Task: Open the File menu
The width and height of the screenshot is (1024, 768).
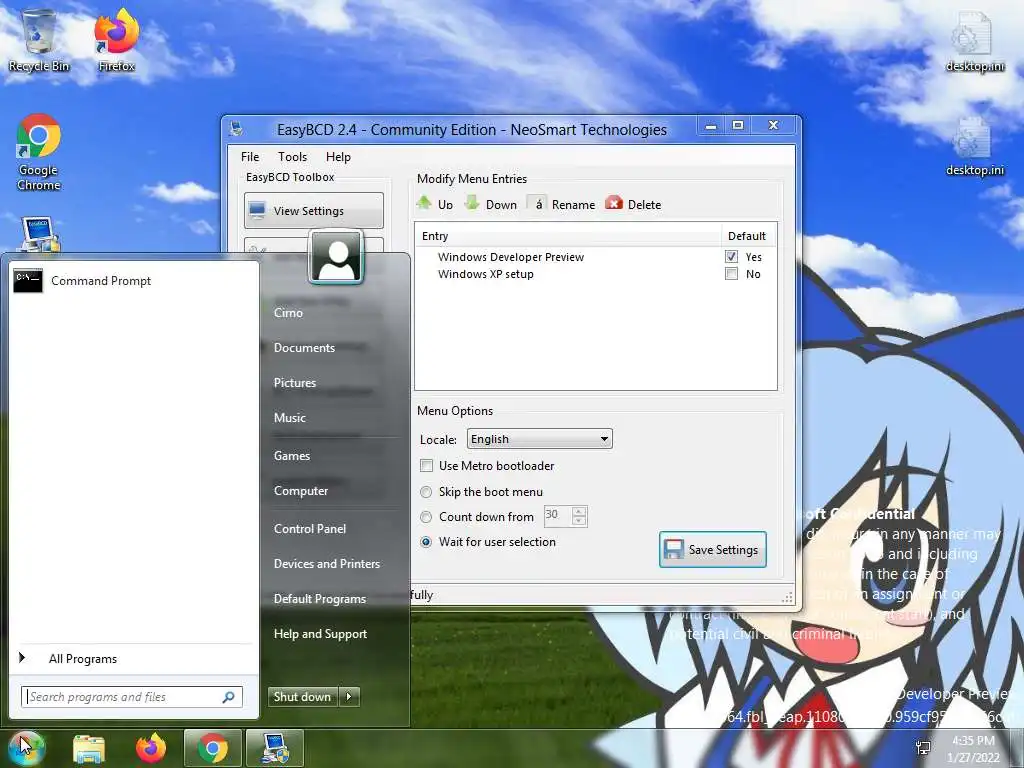Action: 249,157
